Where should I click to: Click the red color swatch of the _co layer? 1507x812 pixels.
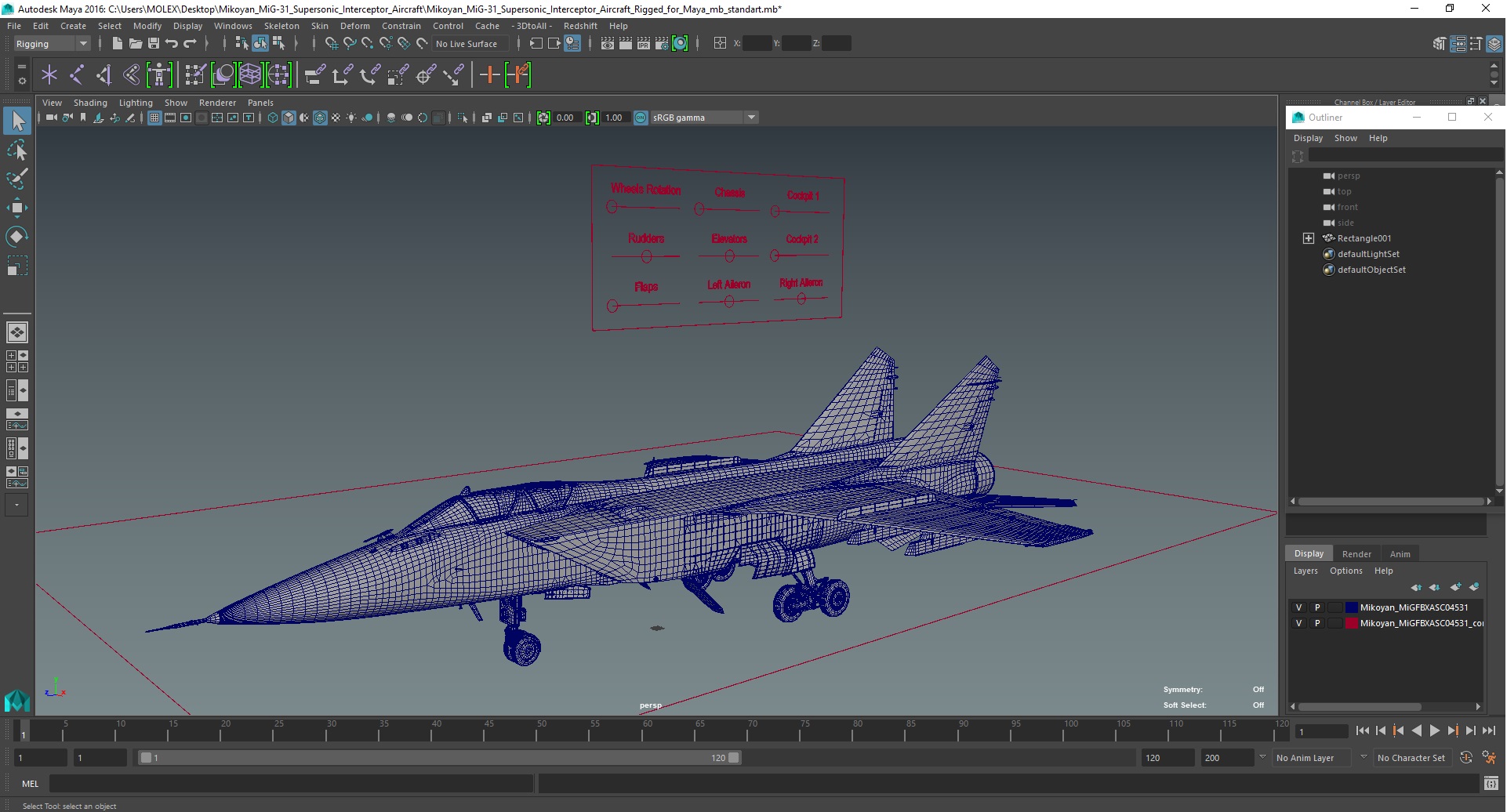[1351, 623]
